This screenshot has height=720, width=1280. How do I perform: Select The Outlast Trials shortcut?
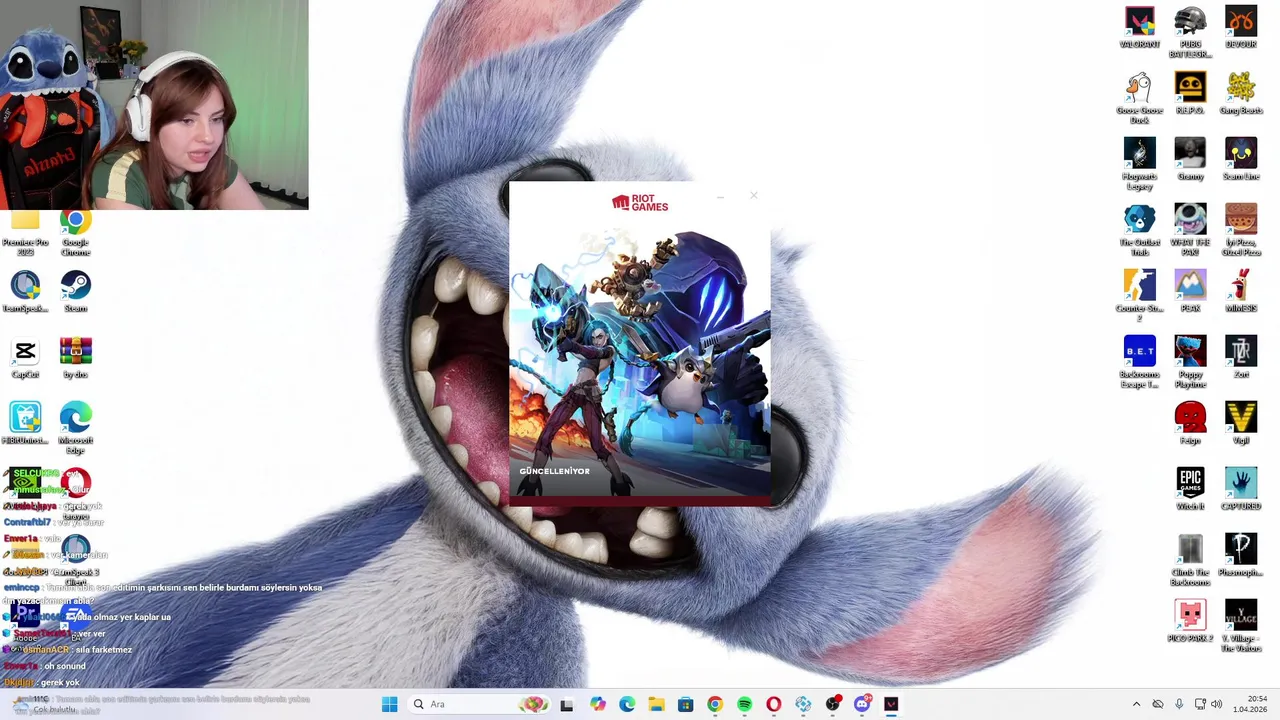tap(1139, 230)
